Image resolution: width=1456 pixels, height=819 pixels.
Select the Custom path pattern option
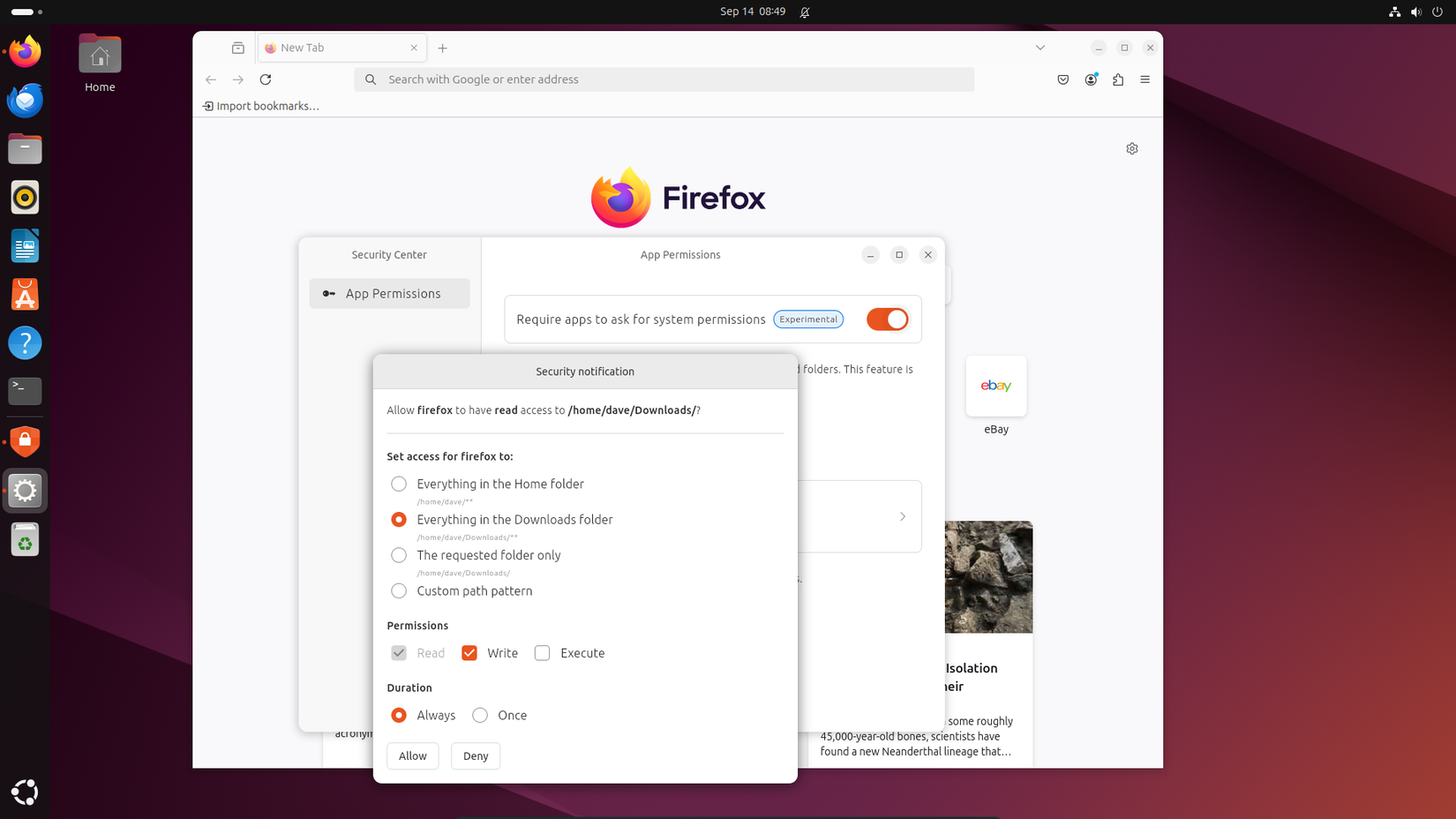398,590
